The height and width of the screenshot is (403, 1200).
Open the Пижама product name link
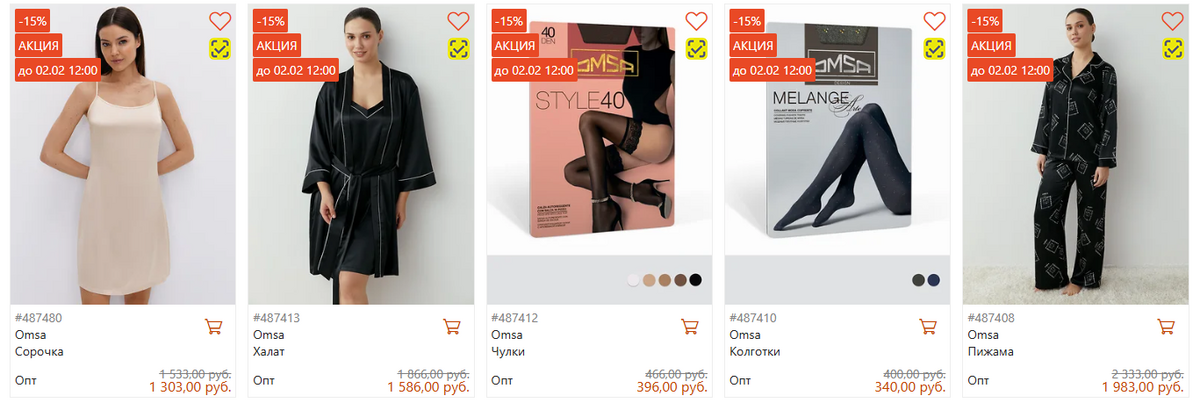coord(990,352)
